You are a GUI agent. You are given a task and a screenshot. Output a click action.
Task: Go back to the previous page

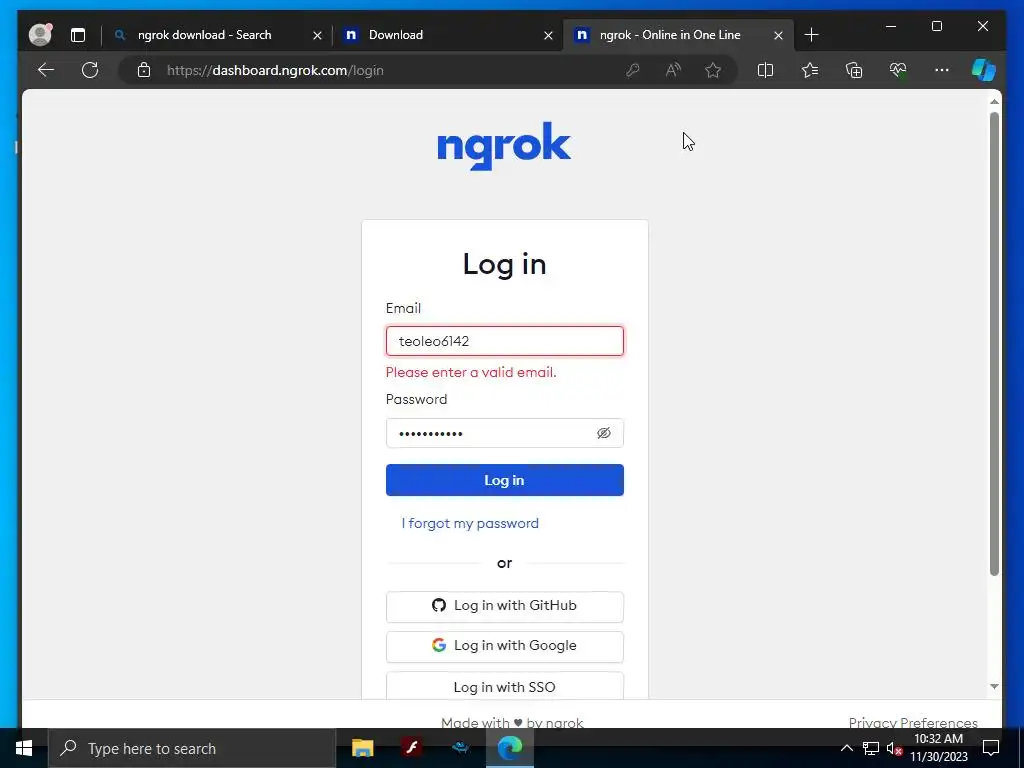tap(46, 70)
